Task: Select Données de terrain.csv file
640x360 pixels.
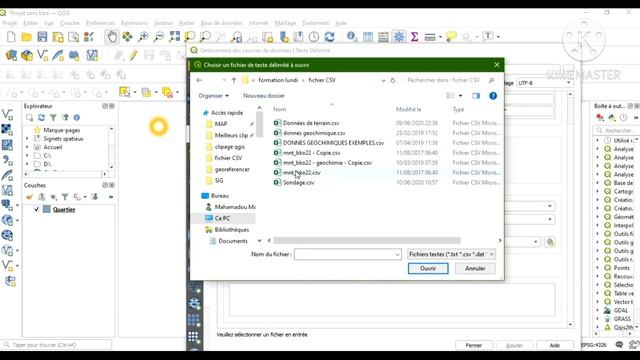Action: point(311,123)
